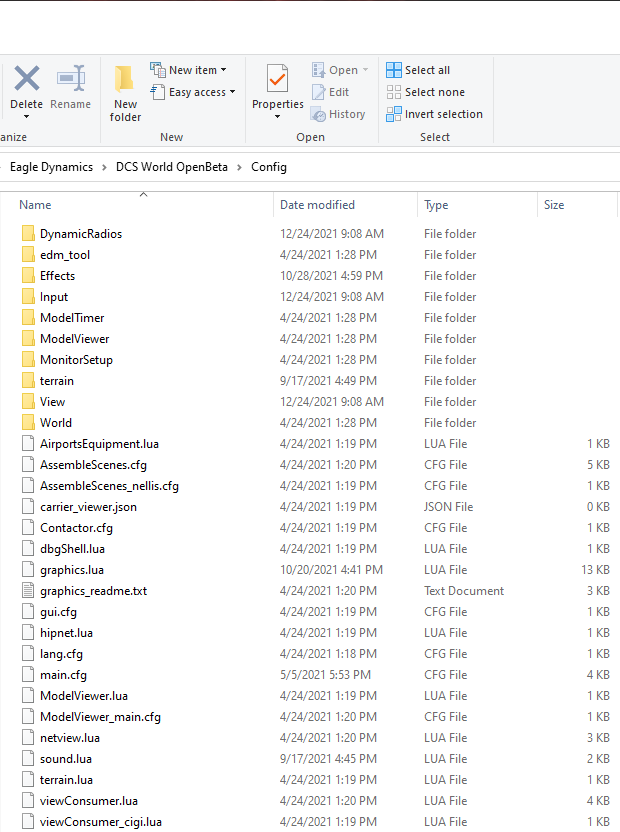Select the MonitorSetup folder icon
This screenshot has height=832, width=620.
(29, 360)
